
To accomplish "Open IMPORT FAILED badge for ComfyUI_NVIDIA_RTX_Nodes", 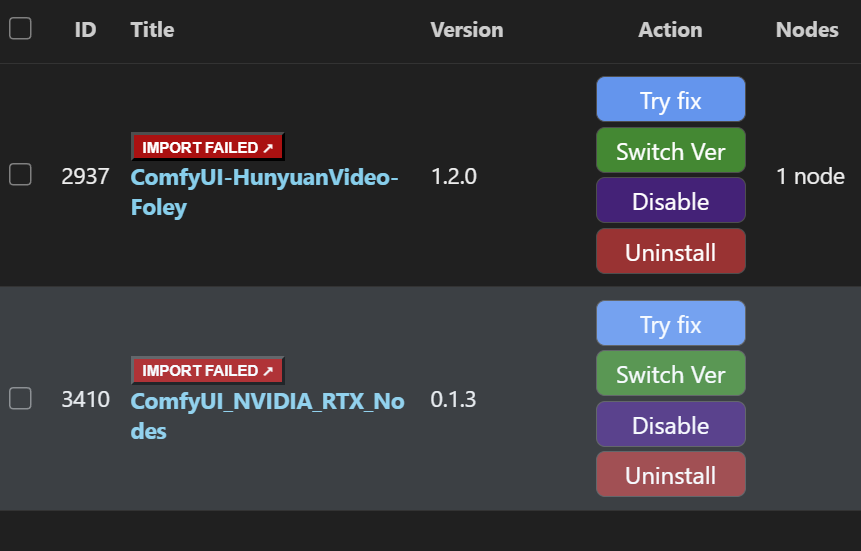I will (x=208, y=370).
